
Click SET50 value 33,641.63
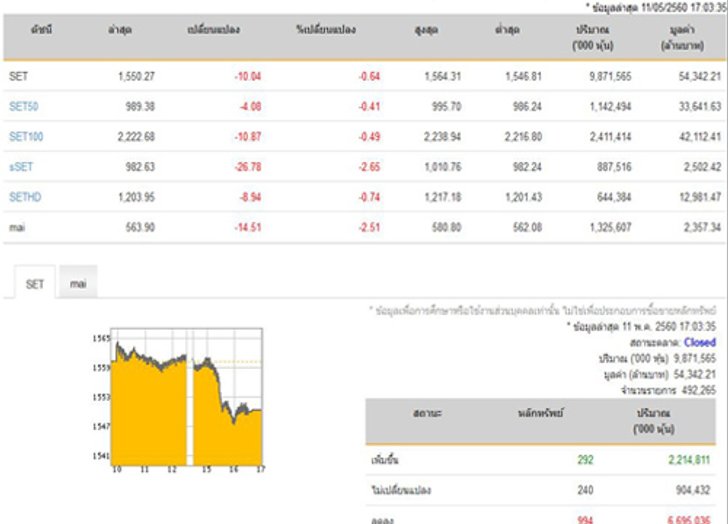pyautogui.click(x=700, y=106)
